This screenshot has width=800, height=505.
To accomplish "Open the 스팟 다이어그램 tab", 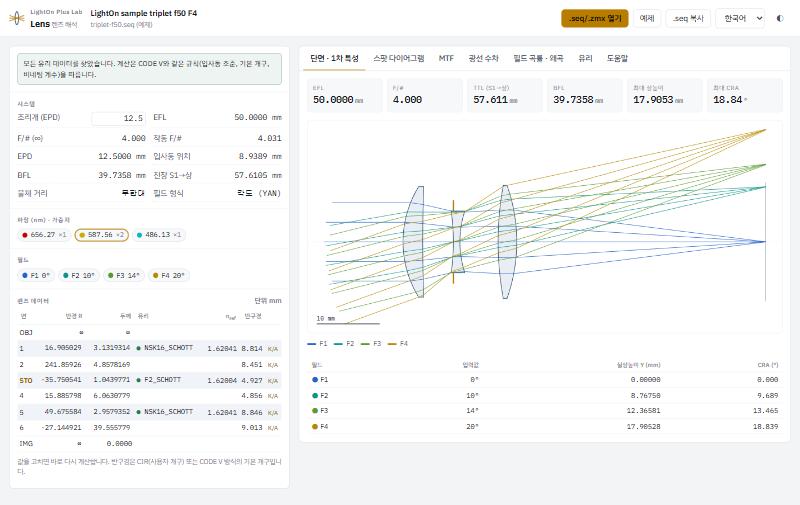I will click(x=398, y=58).
